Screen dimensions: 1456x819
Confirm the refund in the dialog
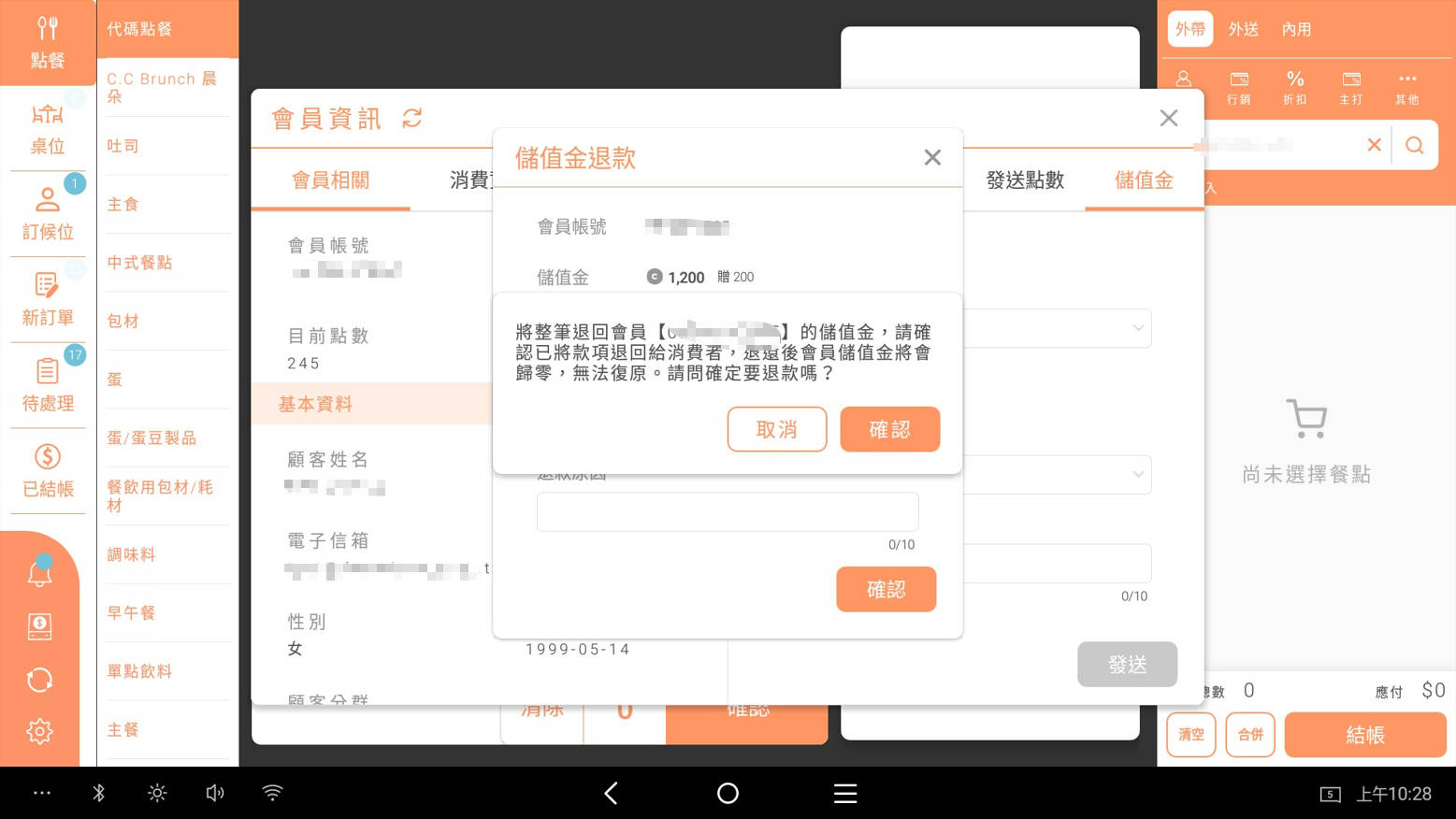coord(889,429)
